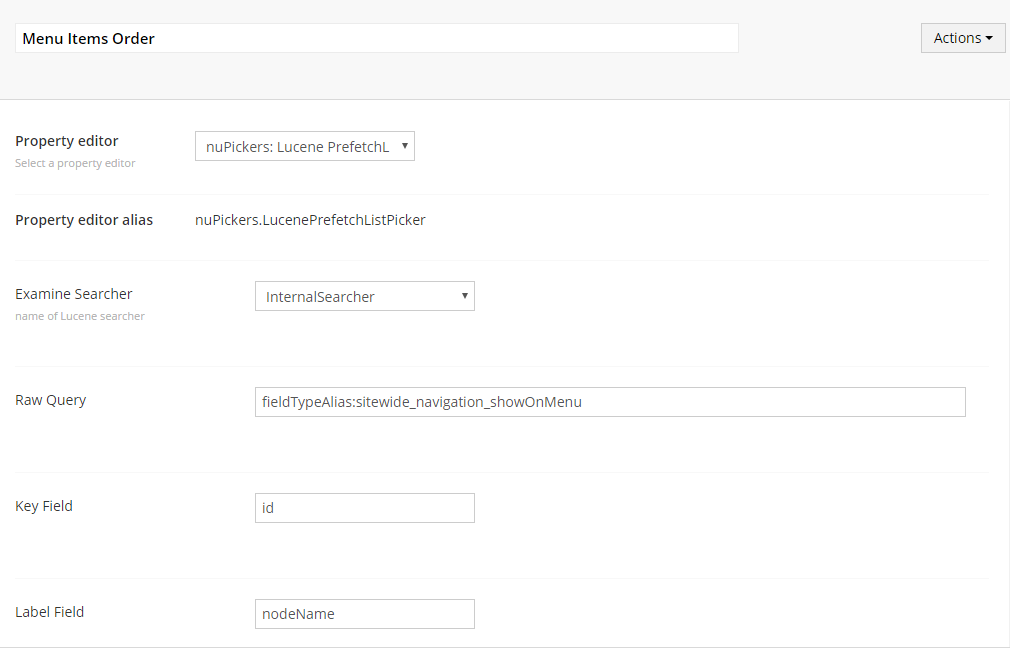Click the bold Property editor label

(67, 141)
